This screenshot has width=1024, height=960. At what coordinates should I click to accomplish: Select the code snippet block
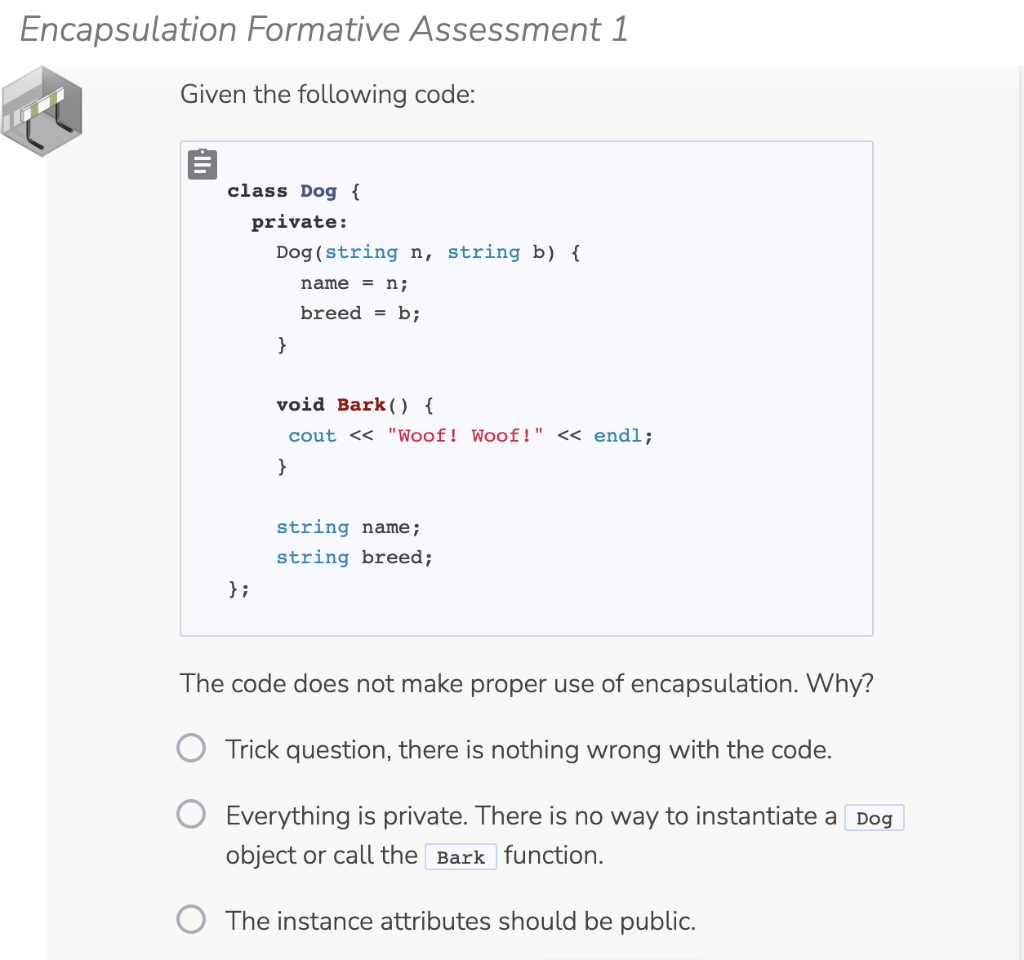526,388
